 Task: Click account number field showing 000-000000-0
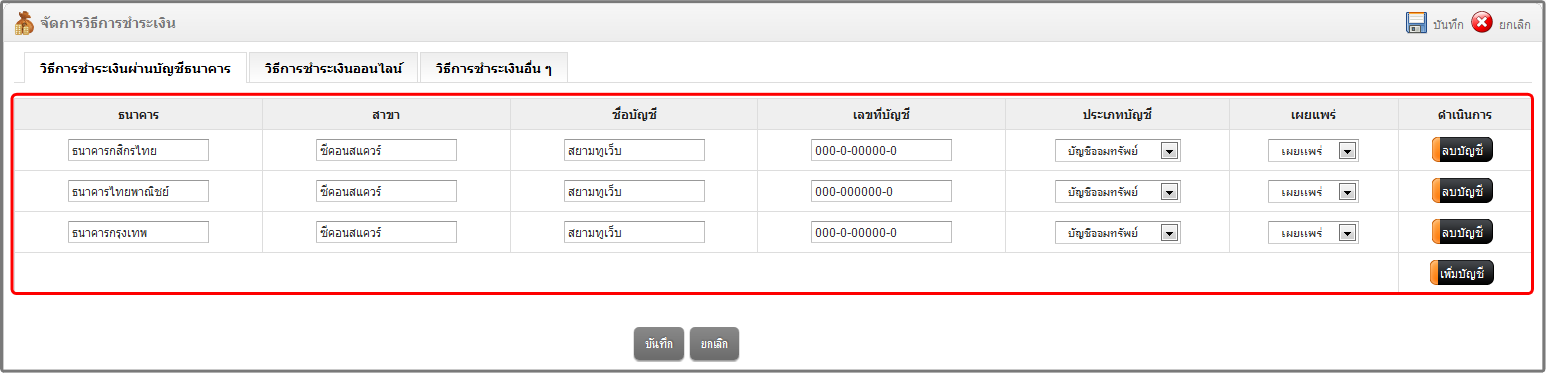click(x=881, y=191)
